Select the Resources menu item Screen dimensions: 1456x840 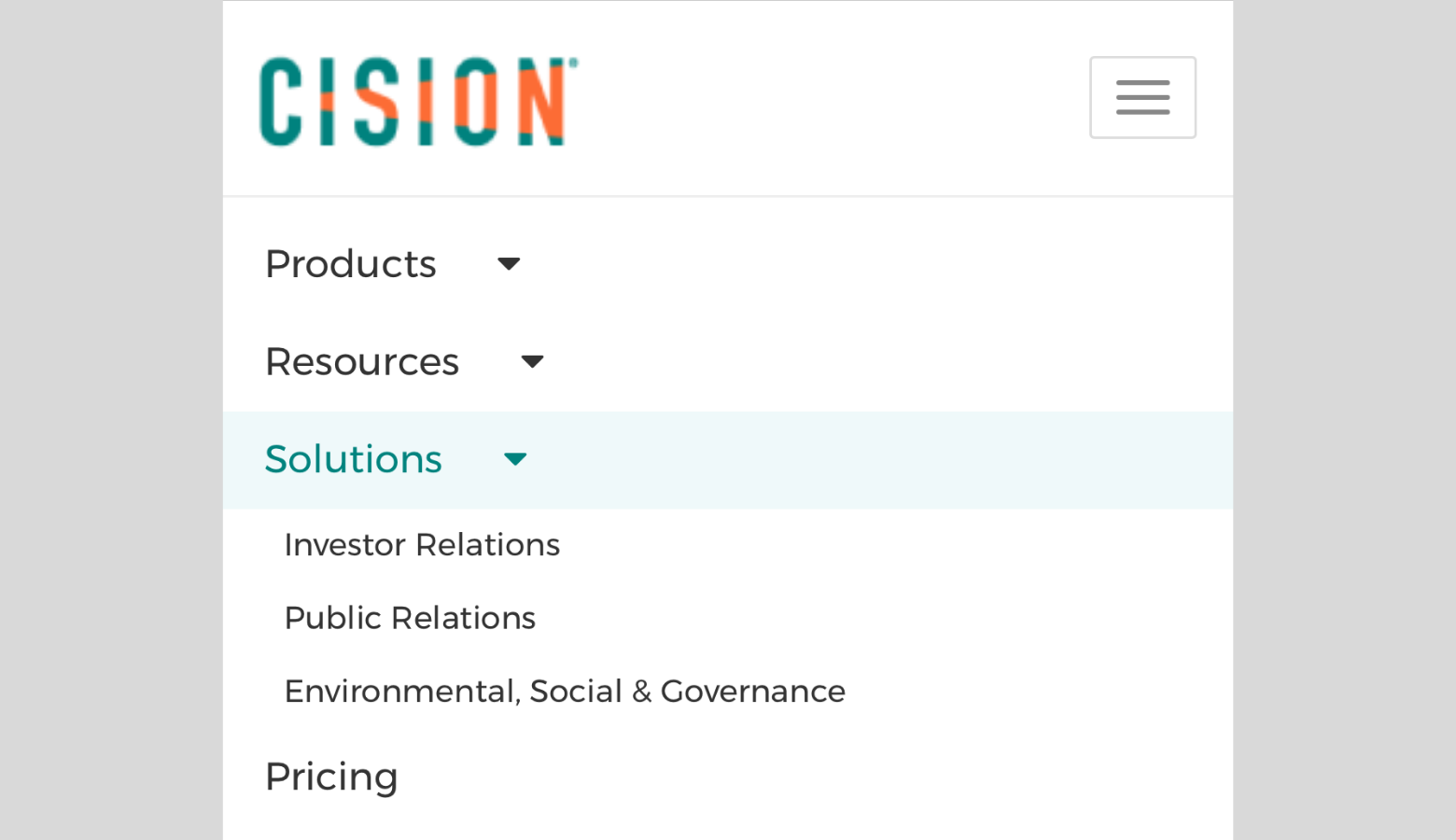pos(362,362)
